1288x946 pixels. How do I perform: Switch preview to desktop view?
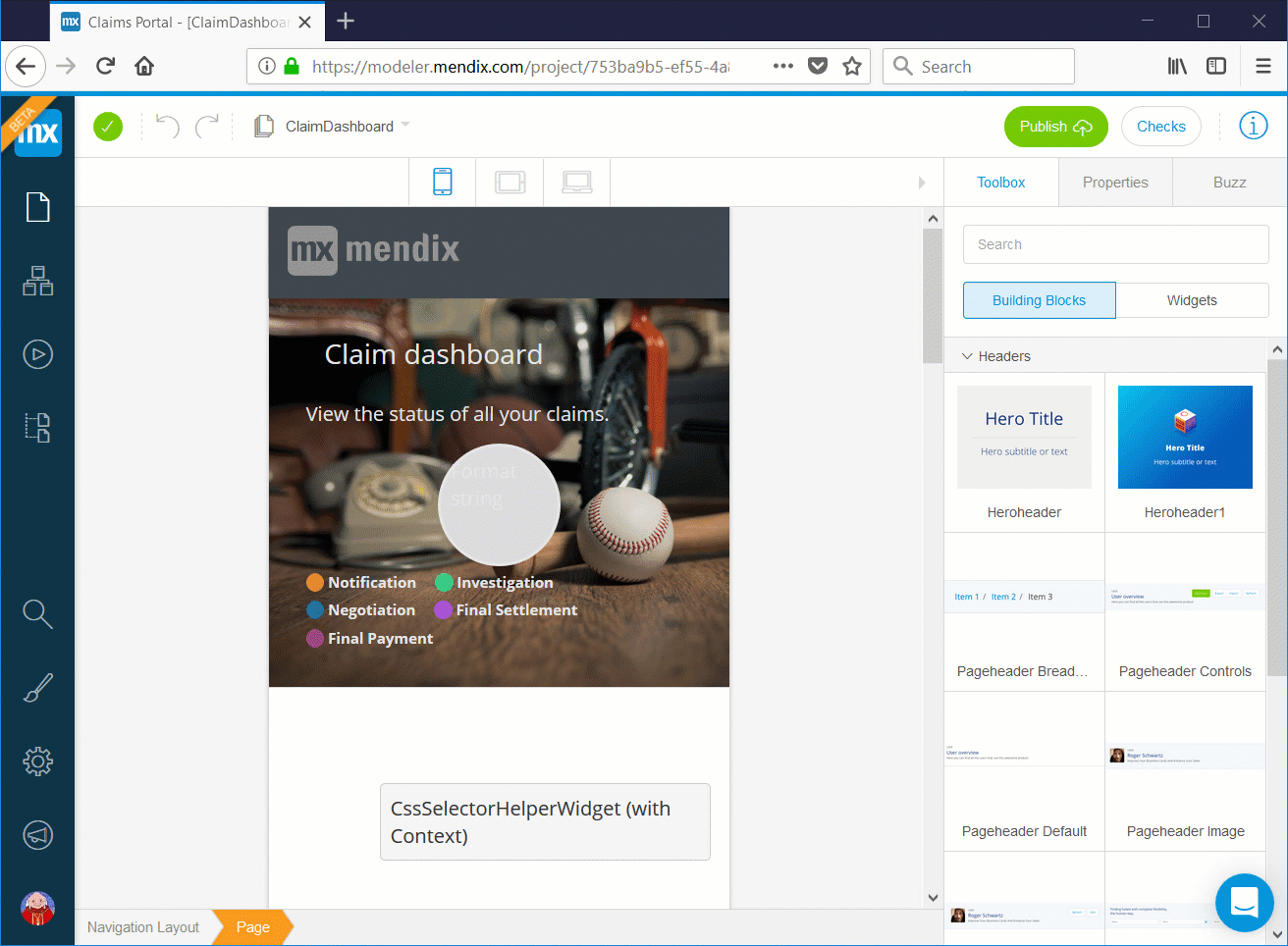click(x=576, y=181)
